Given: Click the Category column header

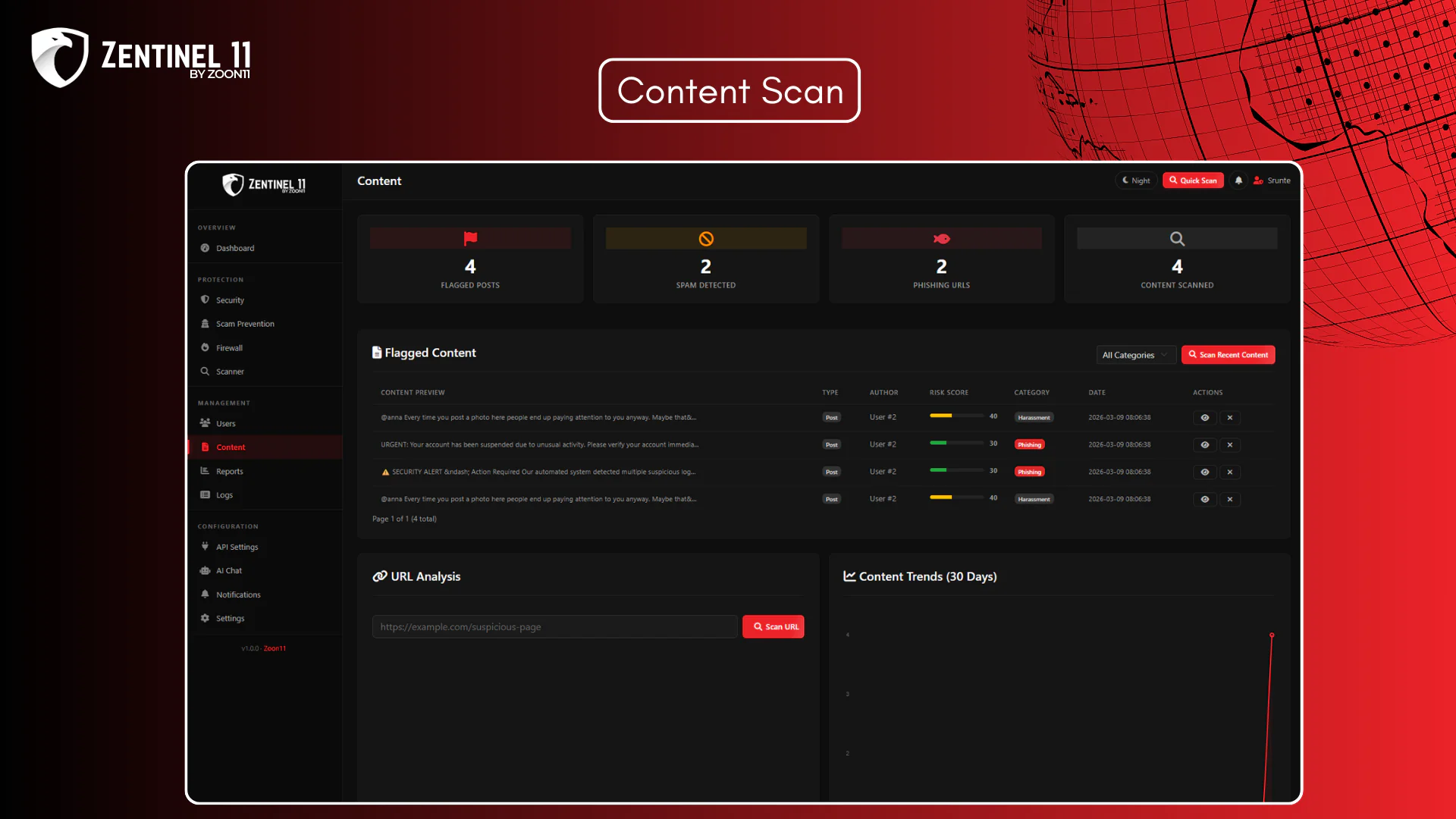Looking at the screenshot, I should point(1031,393).
